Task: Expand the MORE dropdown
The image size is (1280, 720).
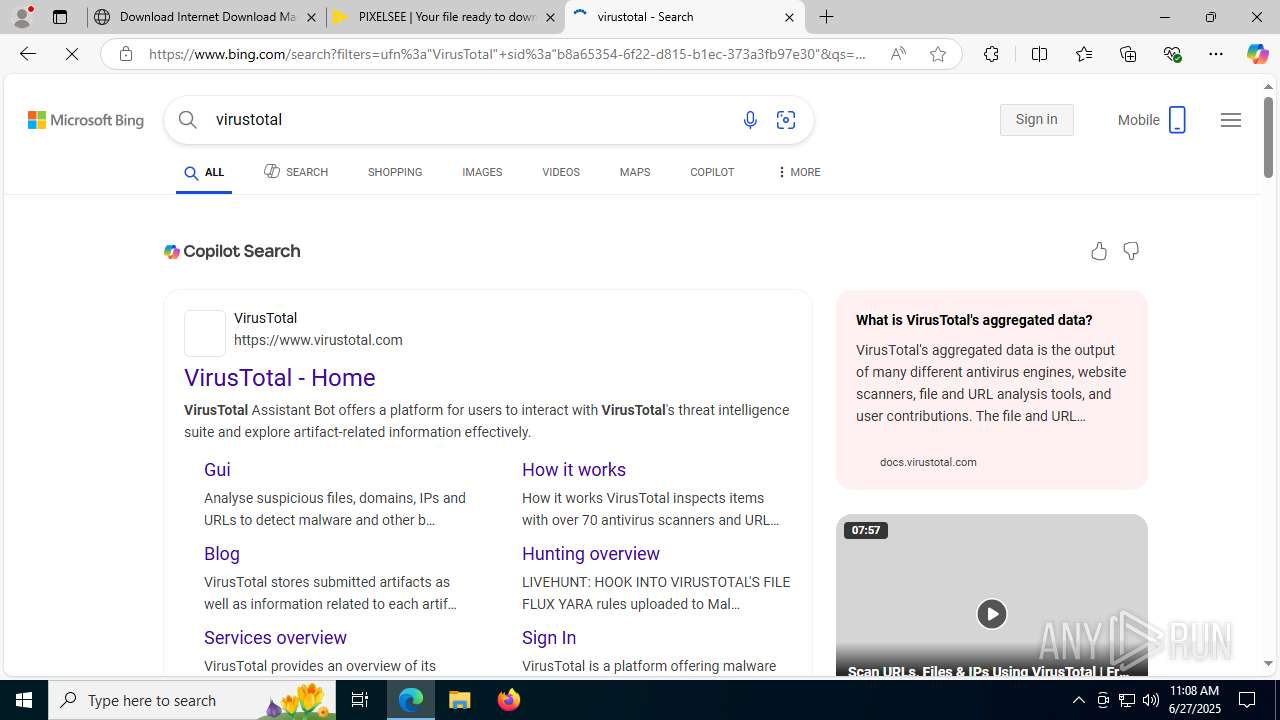Action: (798, 172)
